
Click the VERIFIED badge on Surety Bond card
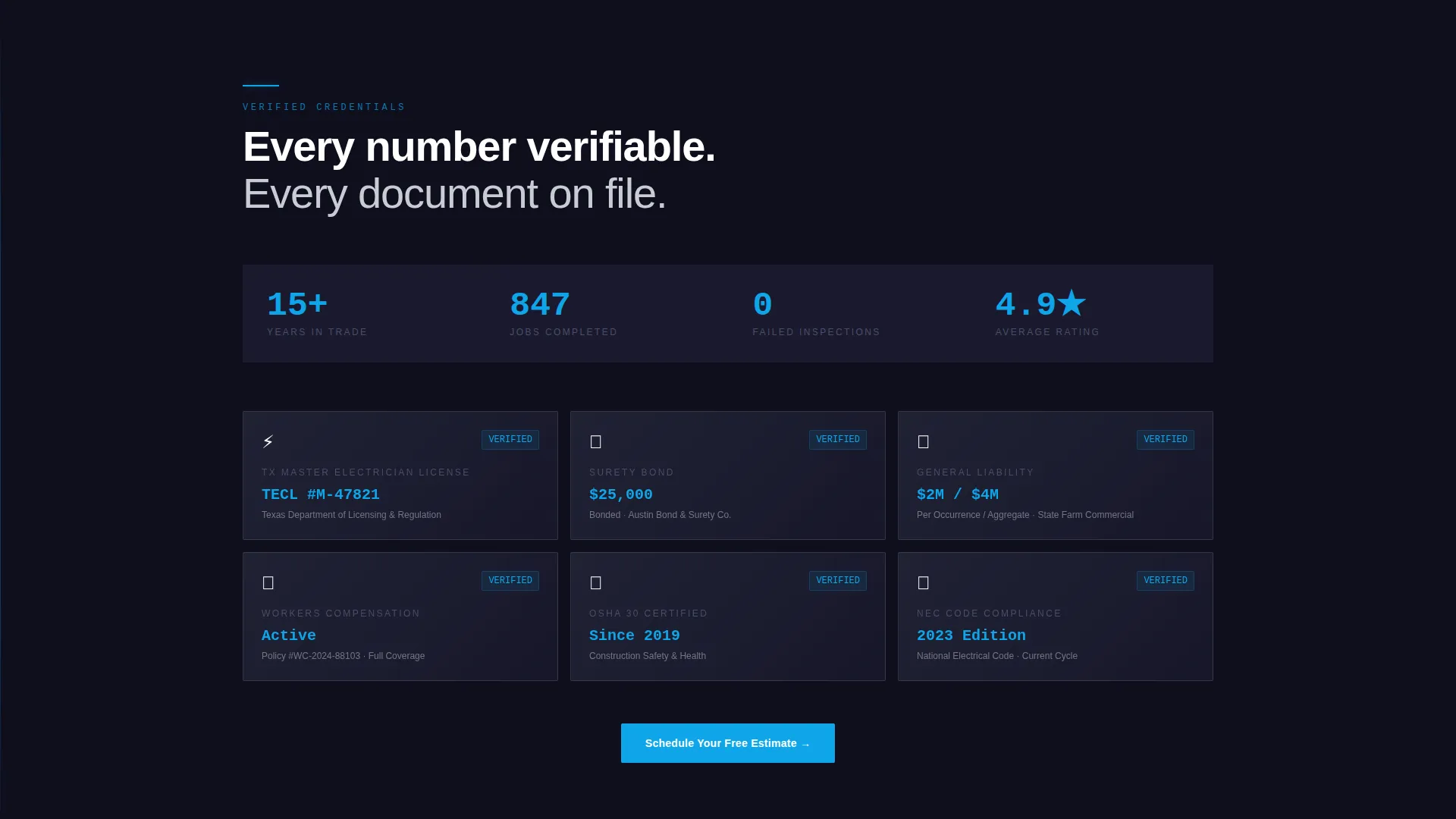(838, 440)
